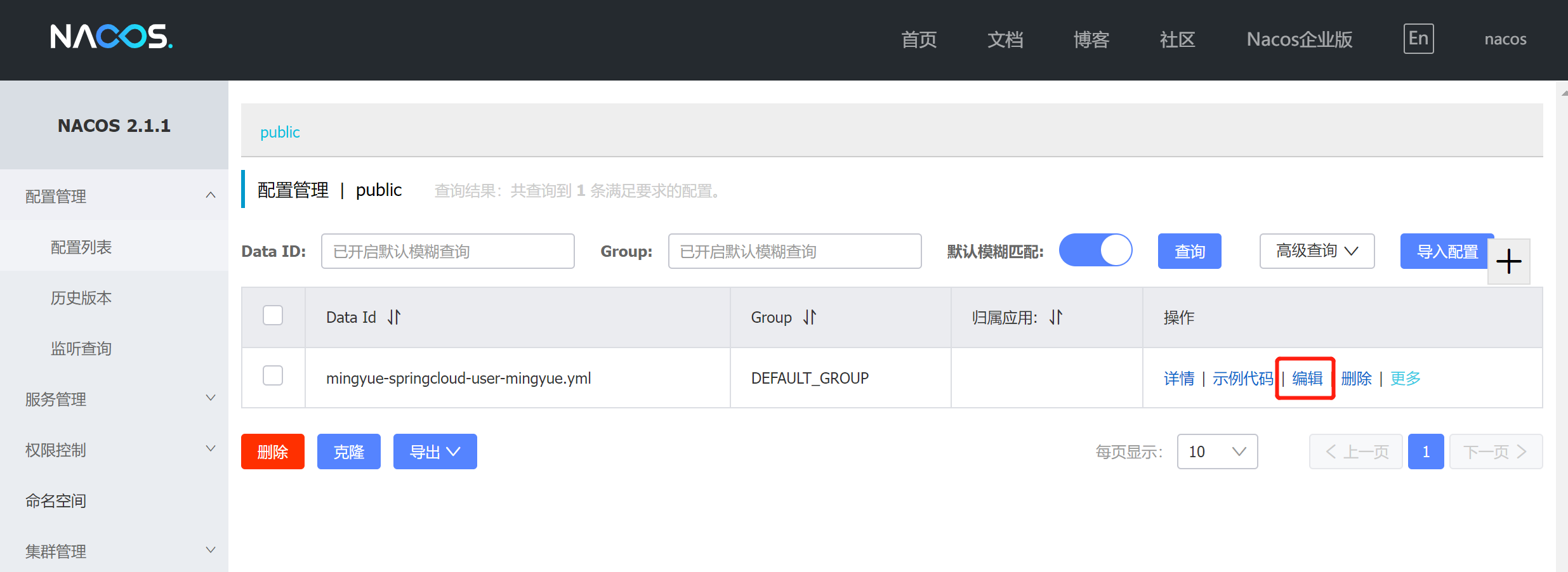Image resolution: width=1568 pixels, height=572 pixels.
Task: Click 更多 in the row actions
Action: point(1405,379)
